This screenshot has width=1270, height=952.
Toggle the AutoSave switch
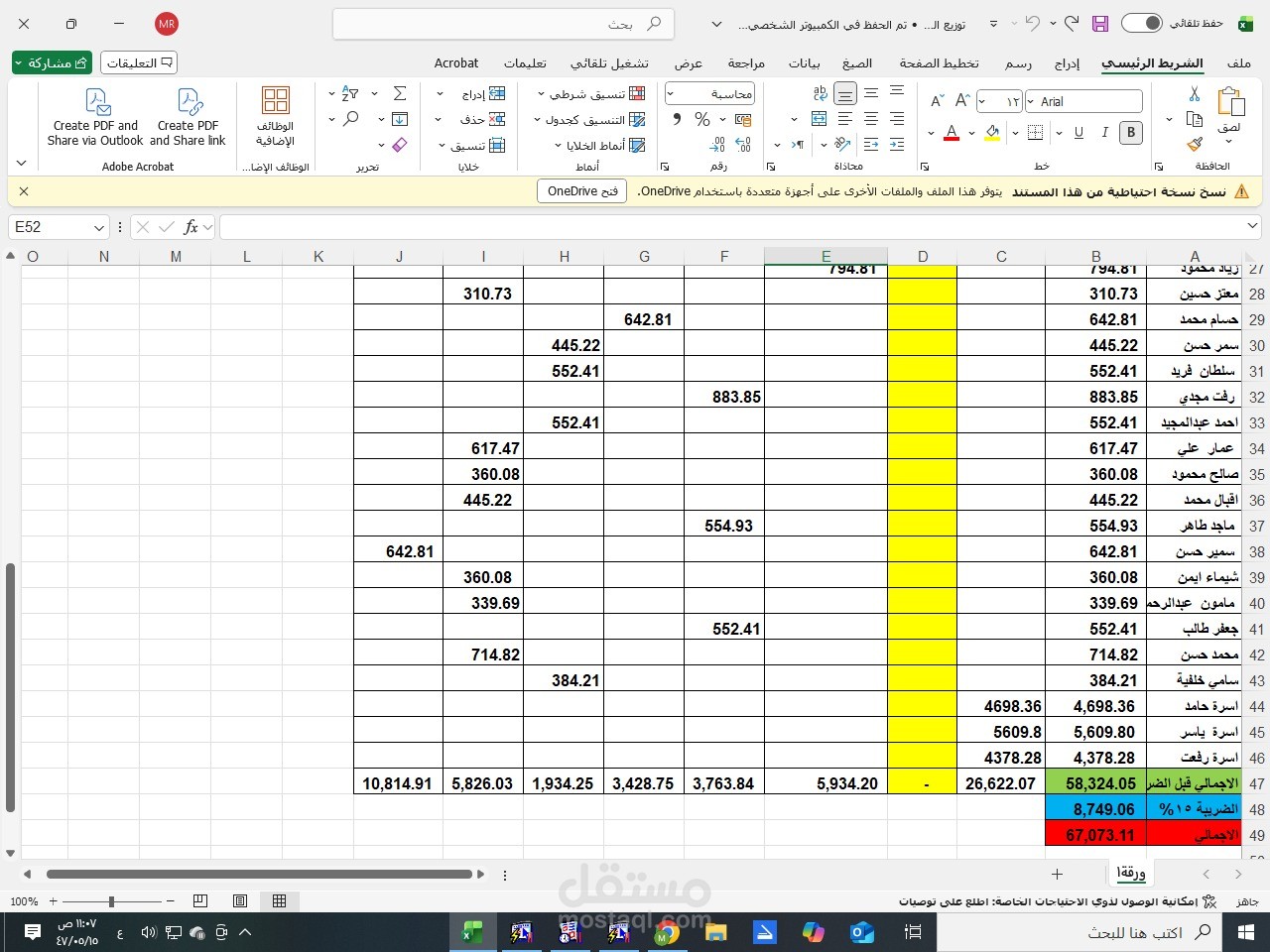(1142, 24)
